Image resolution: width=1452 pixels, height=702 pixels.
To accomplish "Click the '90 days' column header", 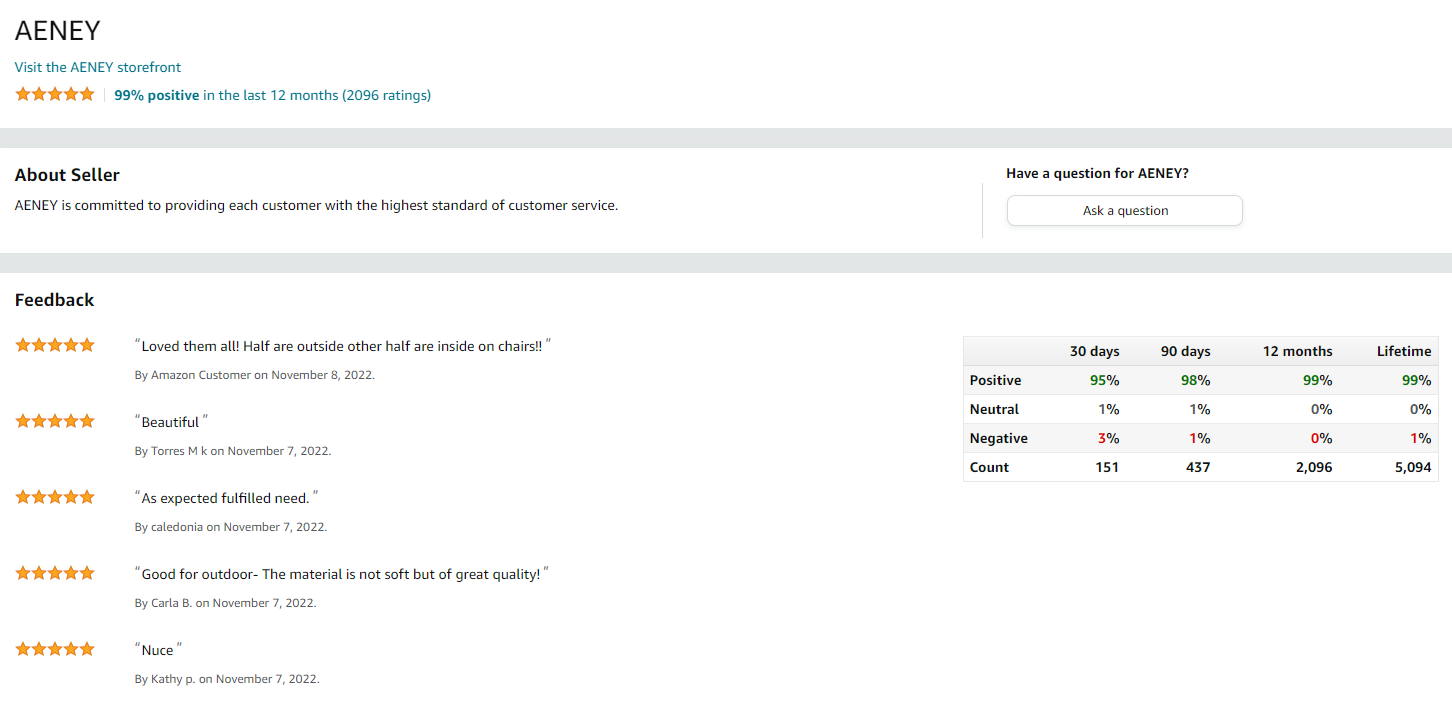I will point(1186,351).
